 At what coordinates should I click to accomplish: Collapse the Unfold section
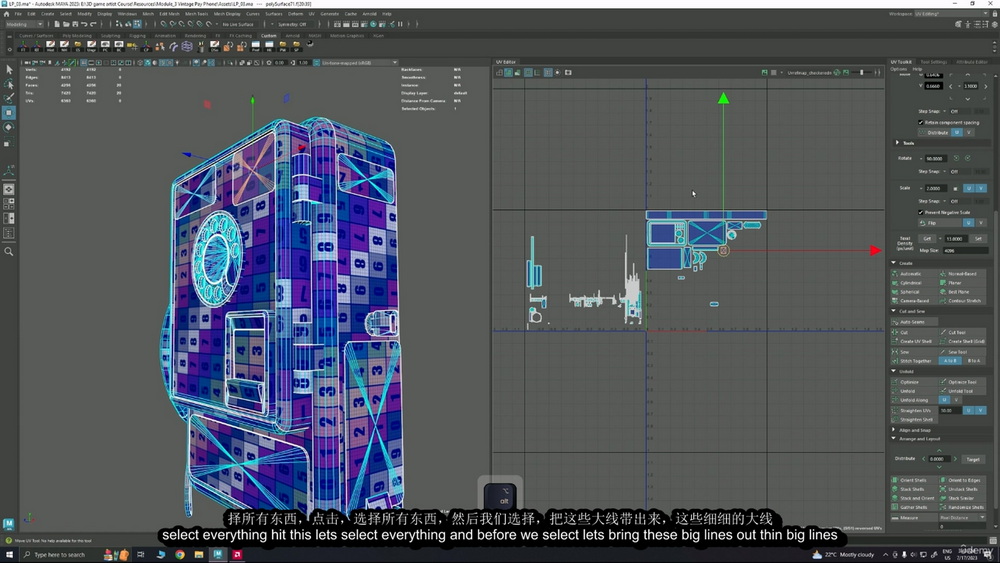(893, 371)
